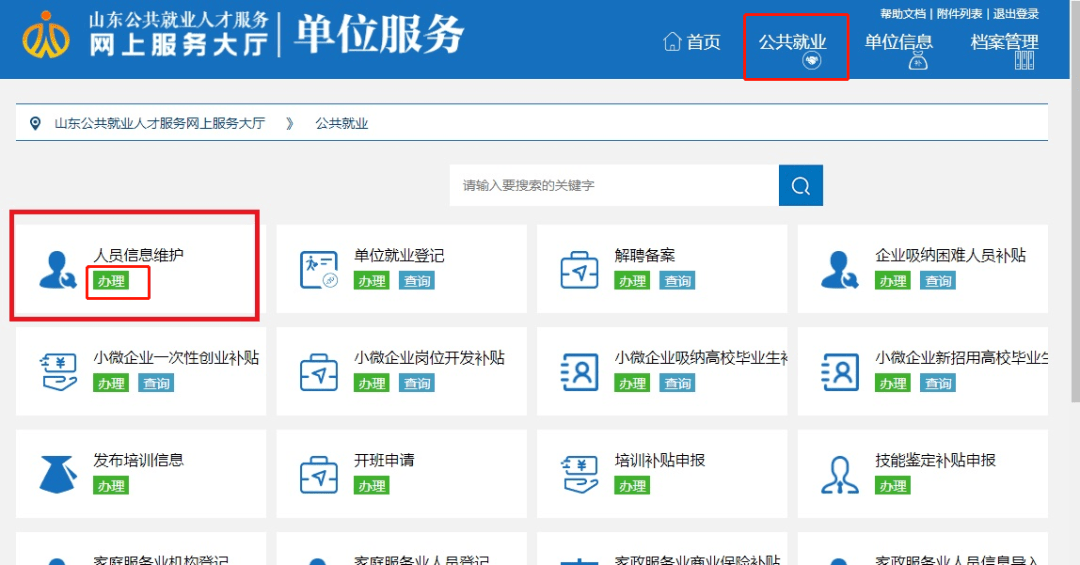
Task: Click 办理 under 技能鉴定补贴申报
Action: point(893,486)
